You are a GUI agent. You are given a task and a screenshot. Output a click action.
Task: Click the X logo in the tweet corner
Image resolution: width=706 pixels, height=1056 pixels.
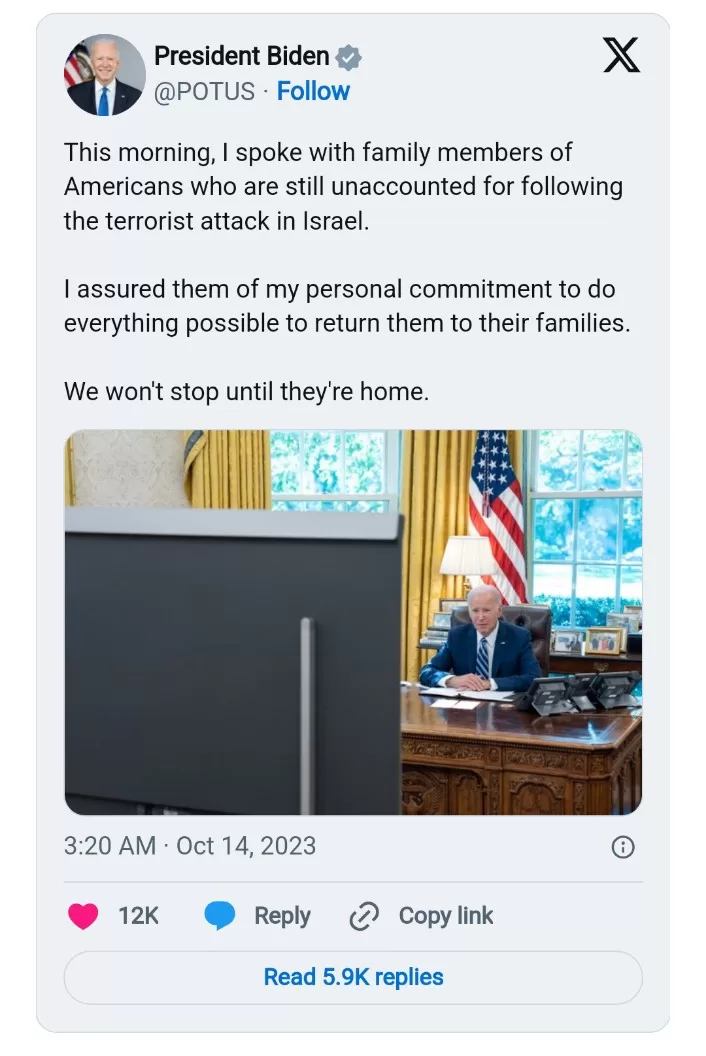[621, 55]
